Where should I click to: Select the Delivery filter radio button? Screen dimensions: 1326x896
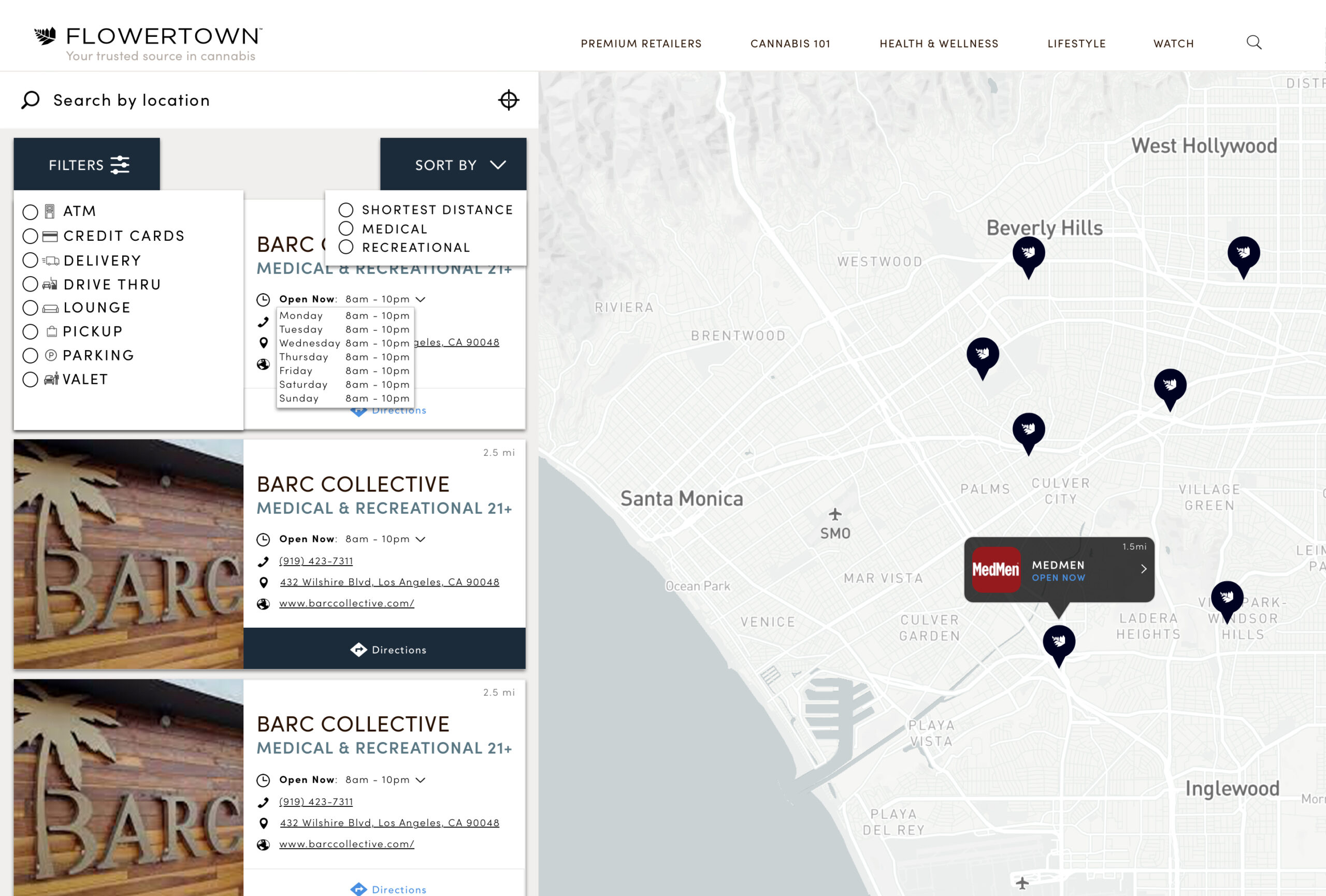(30, 261)
